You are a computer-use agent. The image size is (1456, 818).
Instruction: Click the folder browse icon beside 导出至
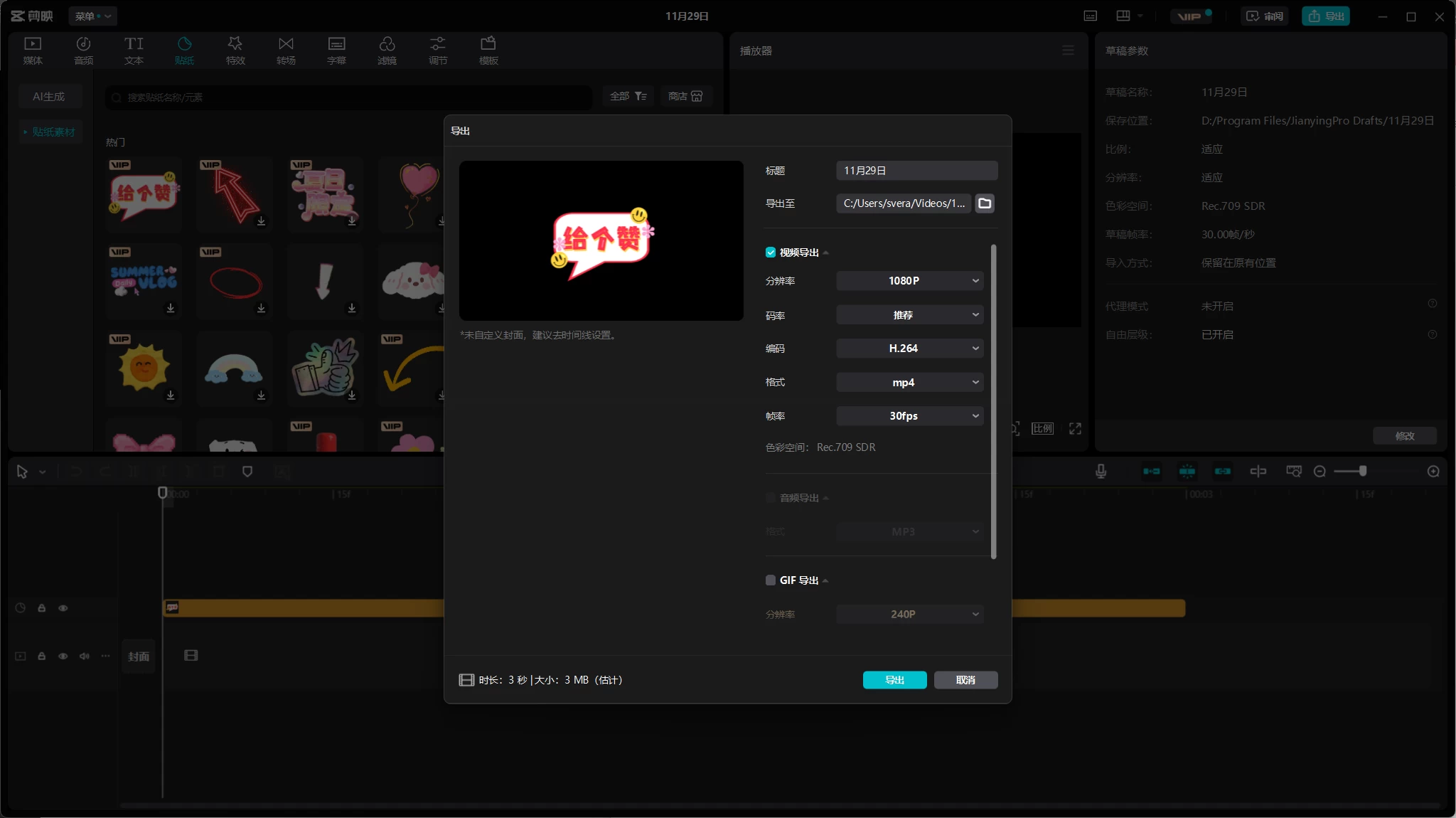point(984,203)
